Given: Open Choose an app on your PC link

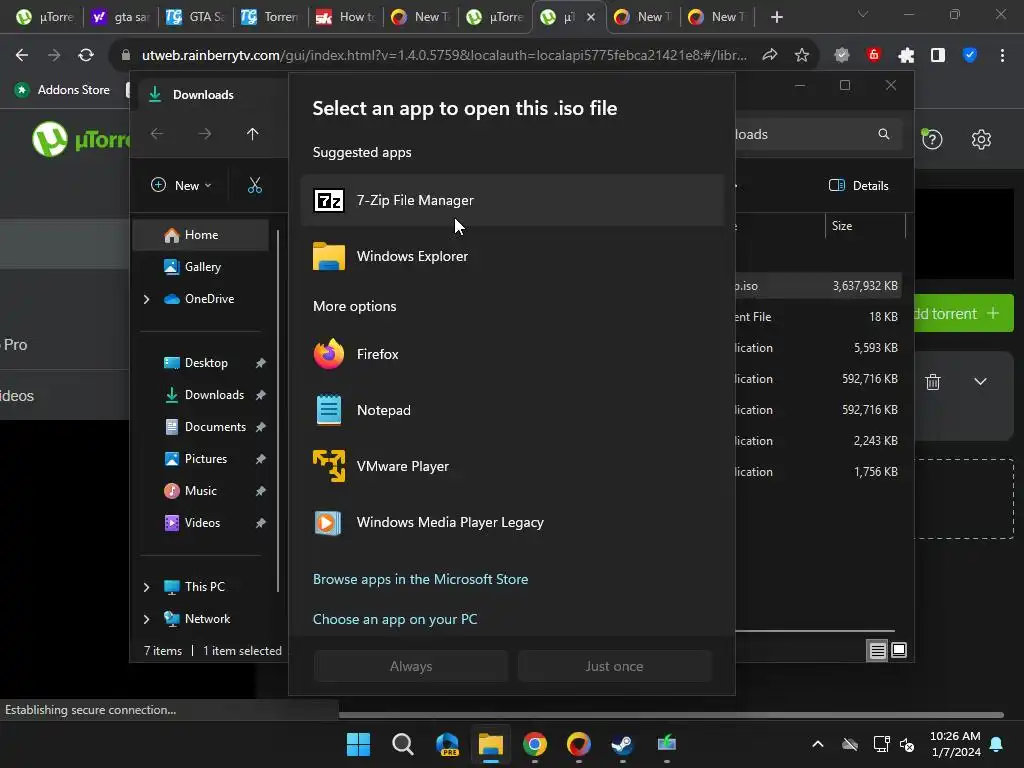Looking at the screenshot, I should pos(394,619).
